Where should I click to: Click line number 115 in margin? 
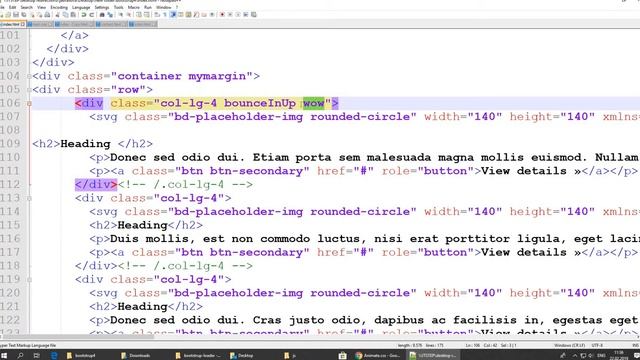10,225
